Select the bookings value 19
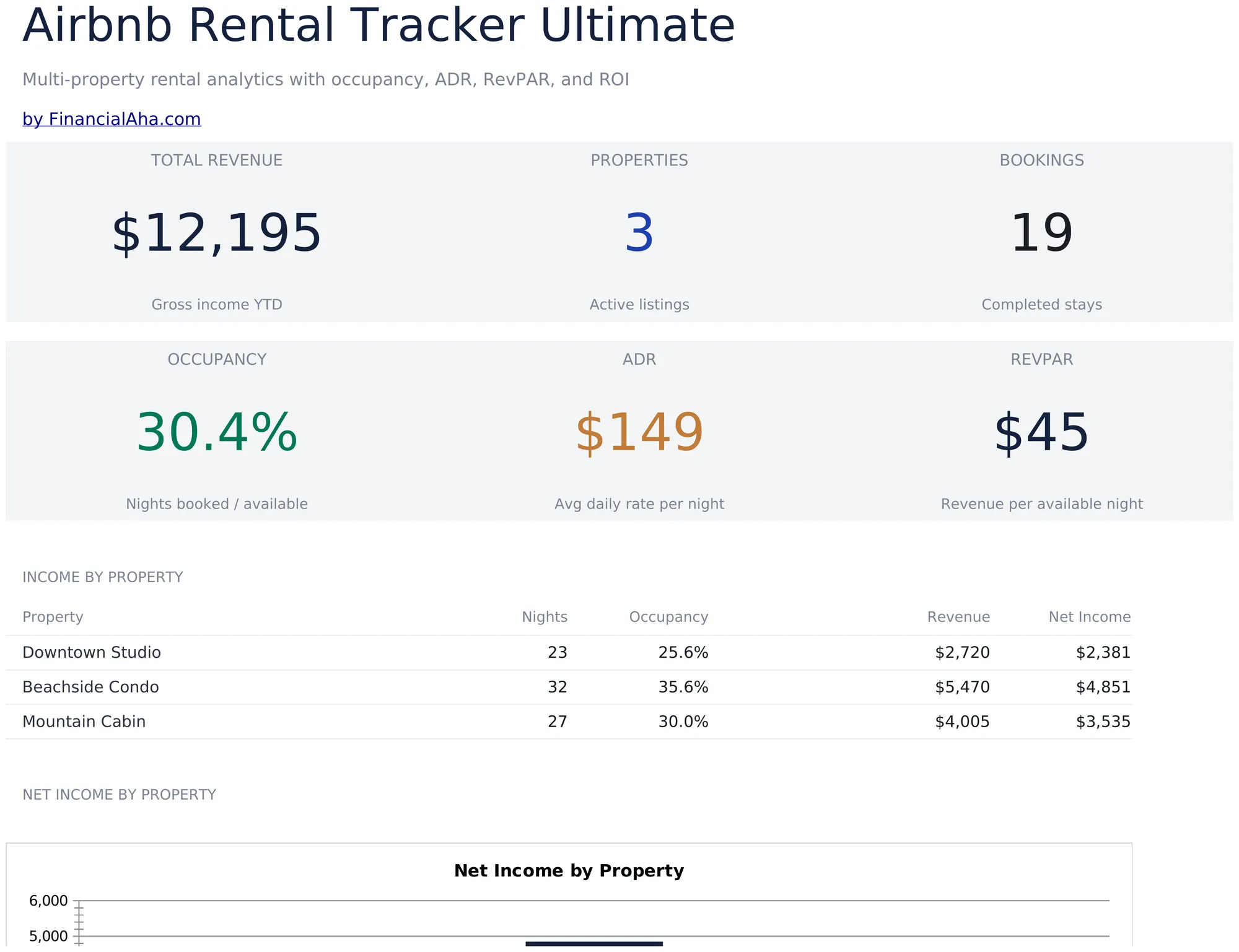 click(x=1042, y=234)
